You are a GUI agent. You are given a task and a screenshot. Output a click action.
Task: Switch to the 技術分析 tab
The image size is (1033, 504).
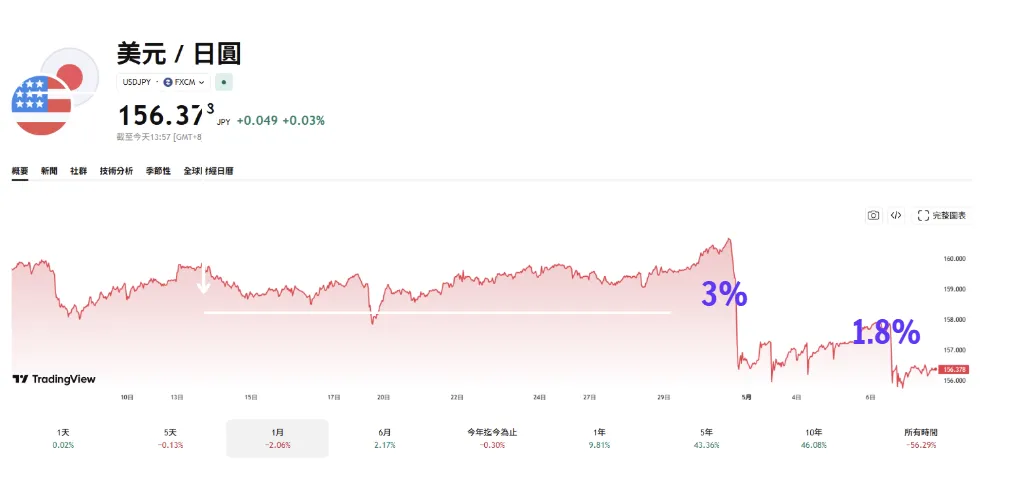point(116,171)
